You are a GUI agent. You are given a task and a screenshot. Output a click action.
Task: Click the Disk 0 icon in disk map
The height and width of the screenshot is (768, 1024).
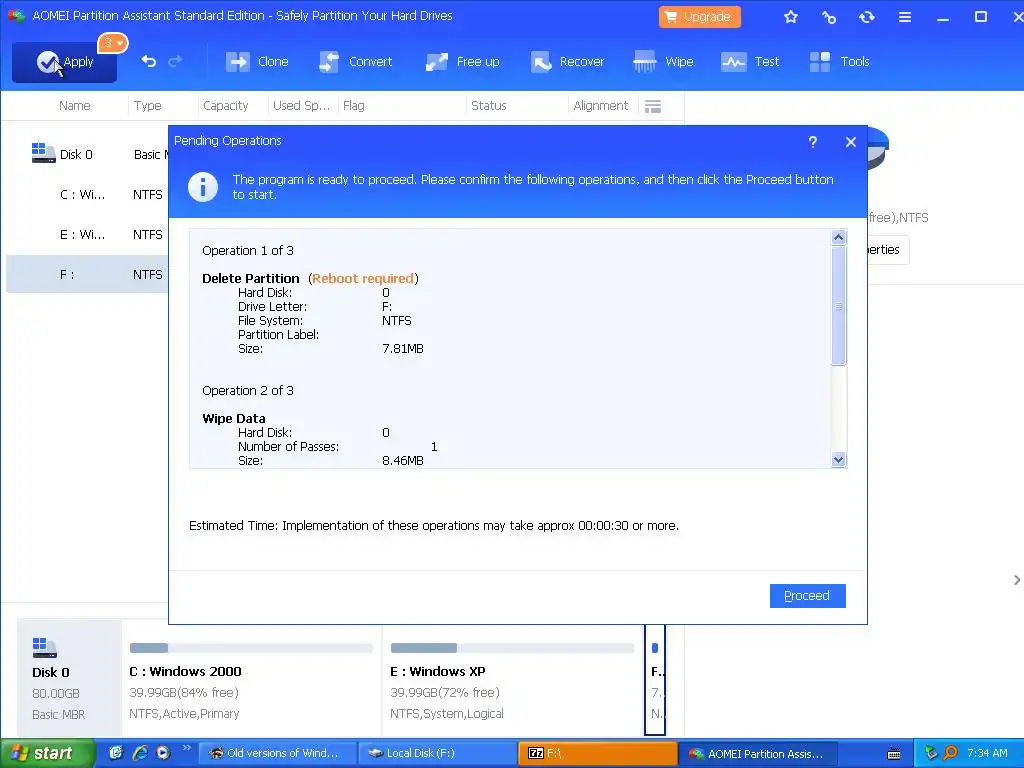click(44, 647)
